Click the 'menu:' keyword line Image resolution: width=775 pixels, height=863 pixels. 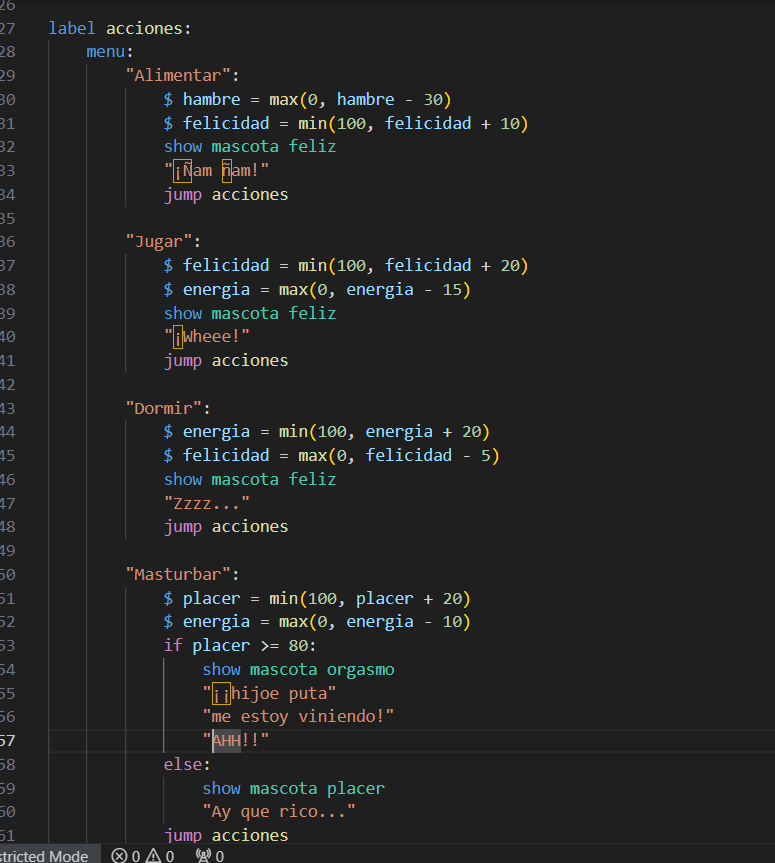point(110,52)
